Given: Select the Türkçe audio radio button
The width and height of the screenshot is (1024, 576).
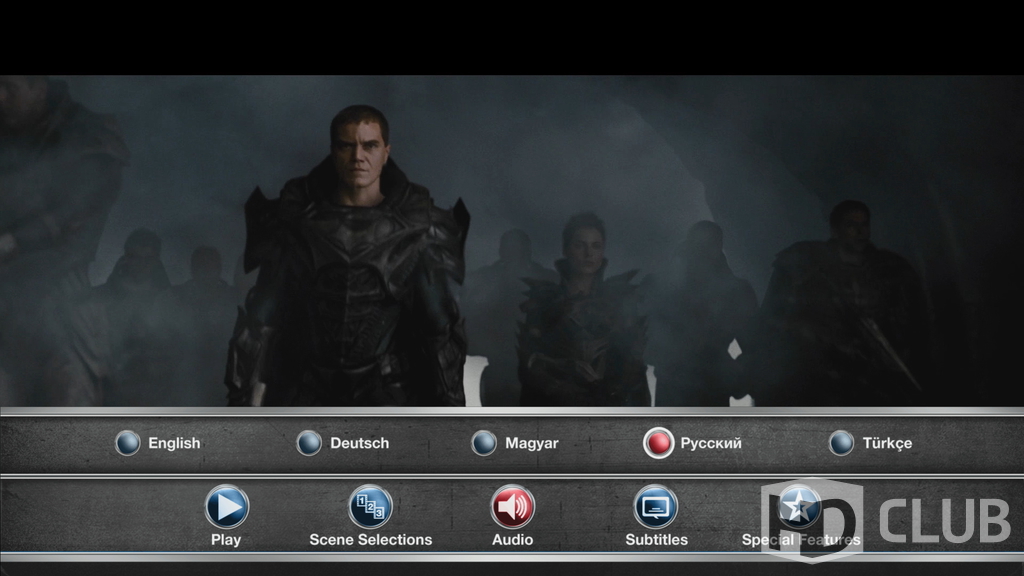Looking at the screenshot, I should coord(841,443).
